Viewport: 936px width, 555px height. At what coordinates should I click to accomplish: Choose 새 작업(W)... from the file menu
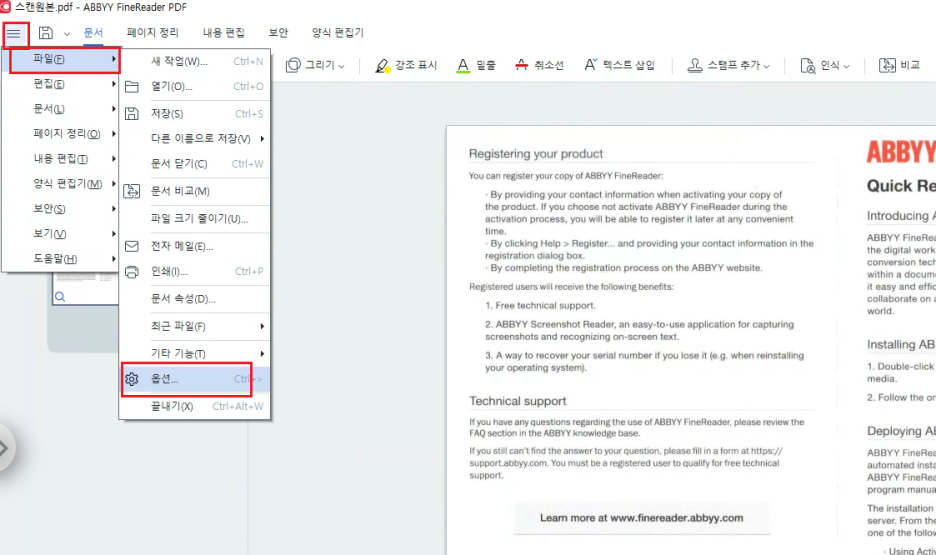tap(195, 61)
